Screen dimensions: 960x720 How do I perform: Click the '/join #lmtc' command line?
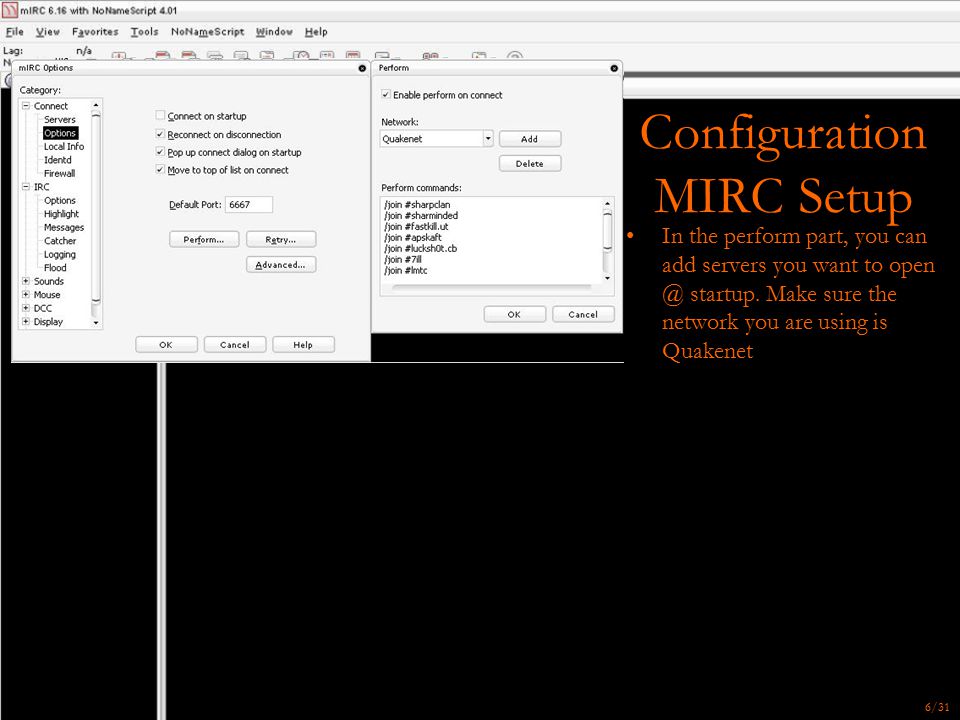coord(406,271)
